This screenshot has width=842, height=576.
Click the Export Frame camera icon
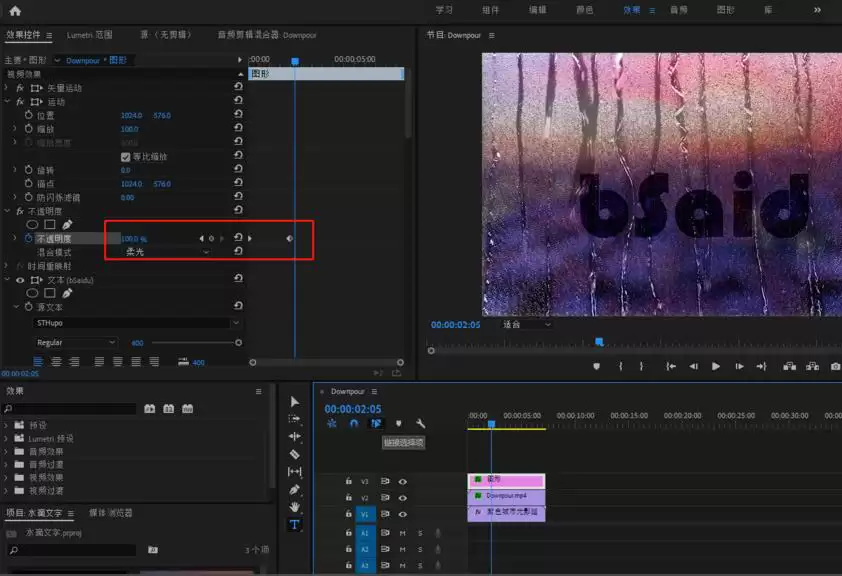[835, 367]
